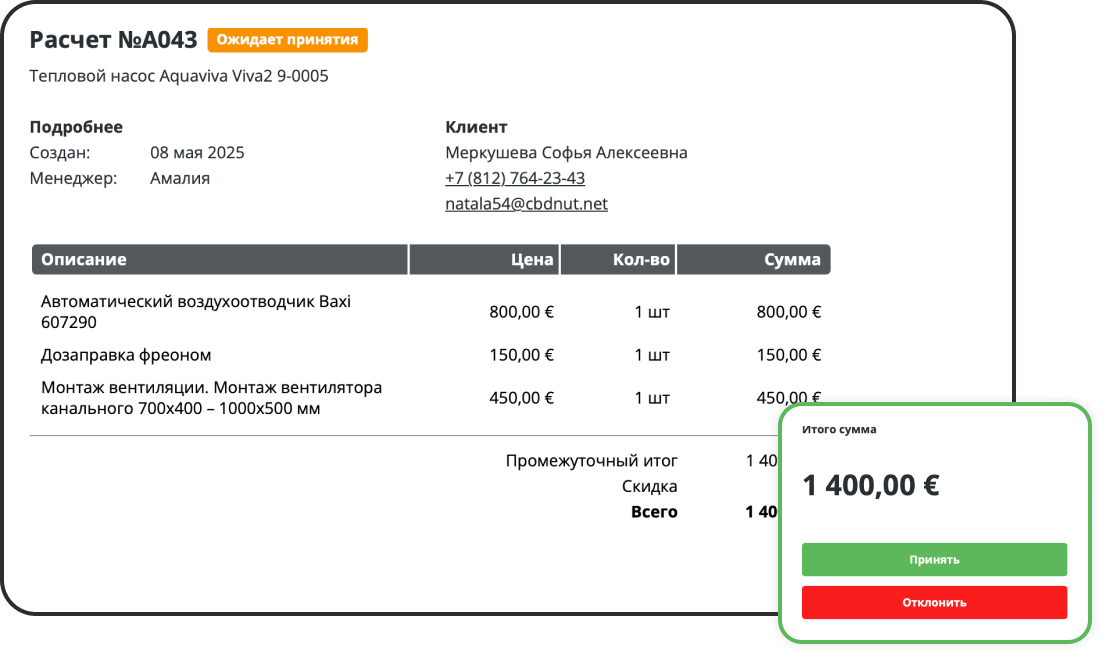Image resolution: width=1104 pixels, height=656 pixels.
Task: Click the Тепловой насос Aquaviva subtitle
Action: click(178, 75)
